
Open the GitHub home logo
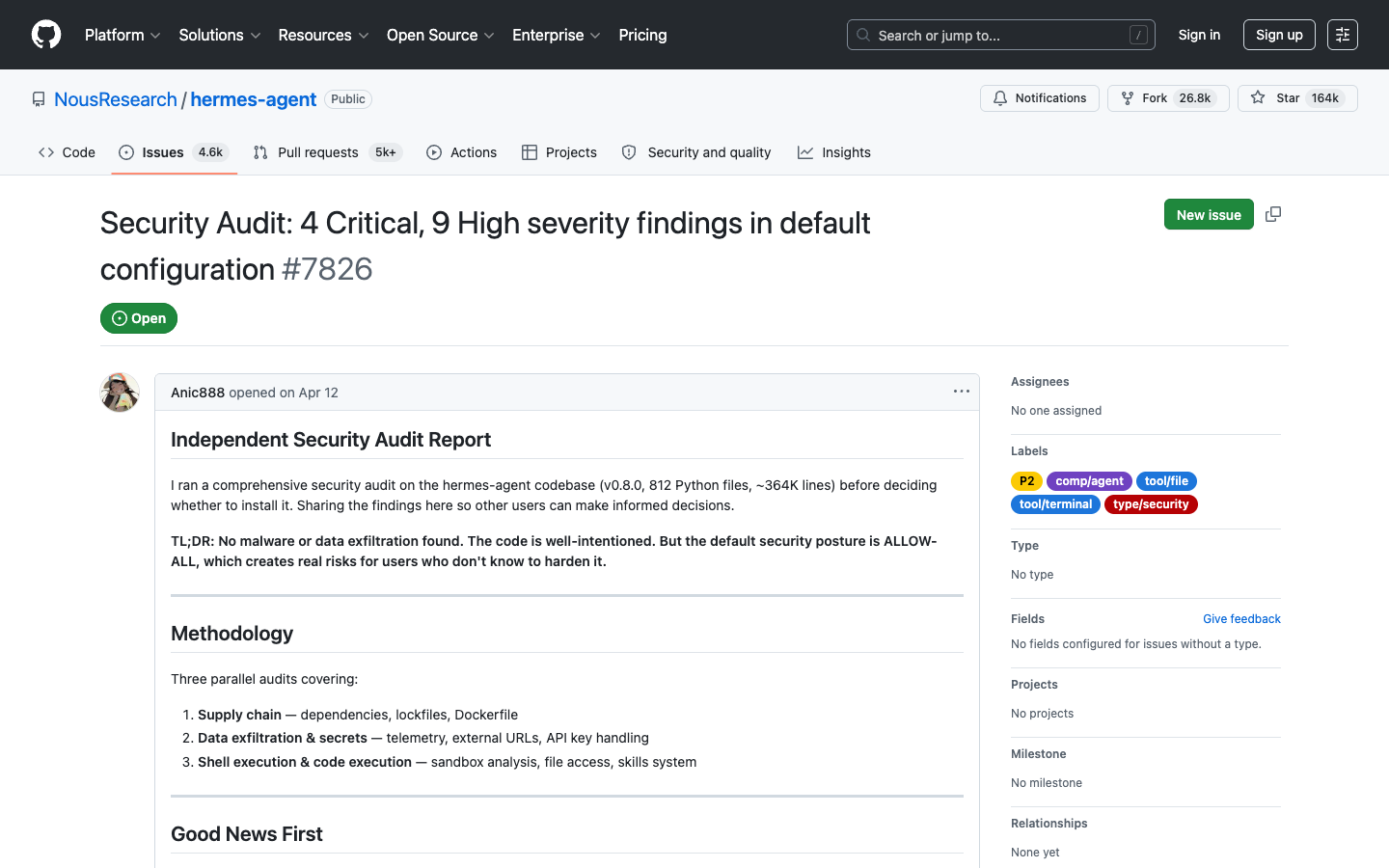tap(46, 35)
